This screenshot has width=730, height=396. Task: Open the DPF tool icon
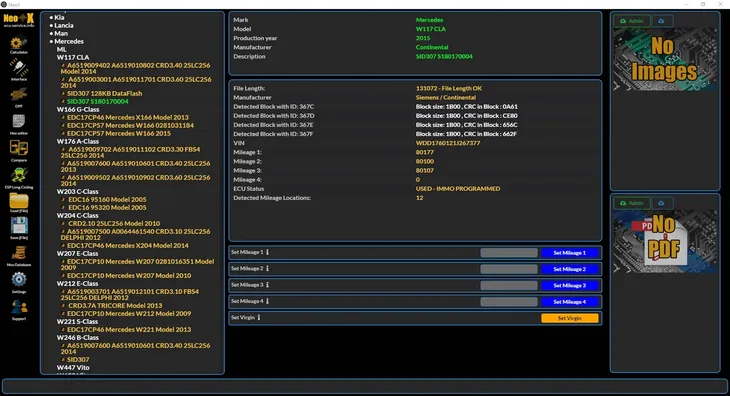coord(19,95)
